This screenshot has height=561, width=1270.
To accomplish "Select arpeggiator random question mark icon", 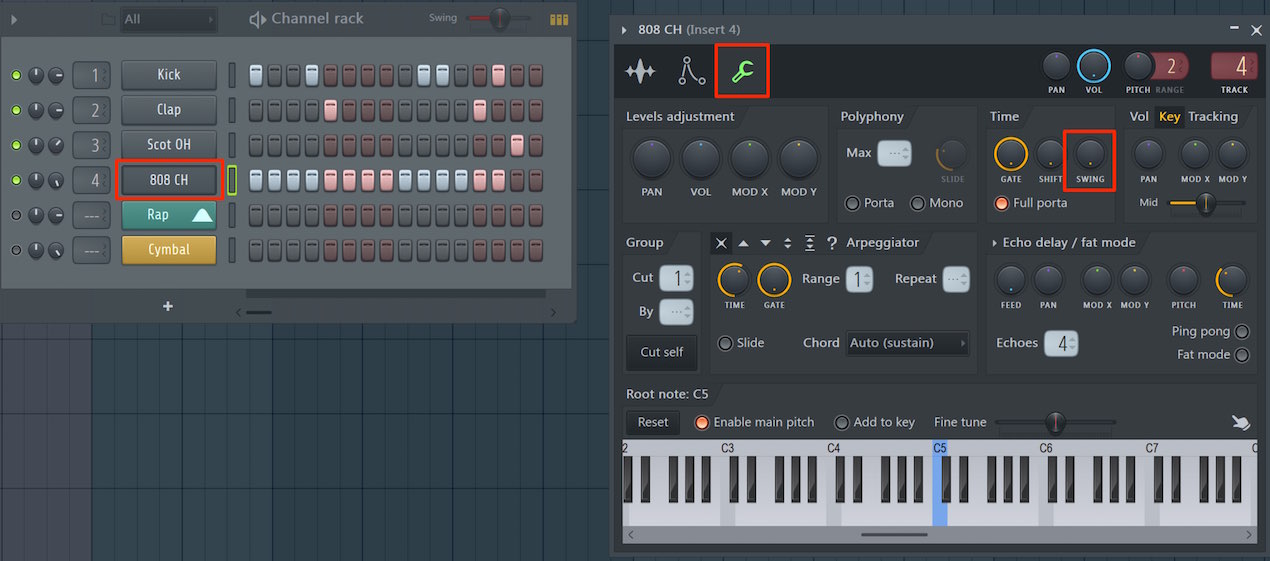I will pos(831,243).
